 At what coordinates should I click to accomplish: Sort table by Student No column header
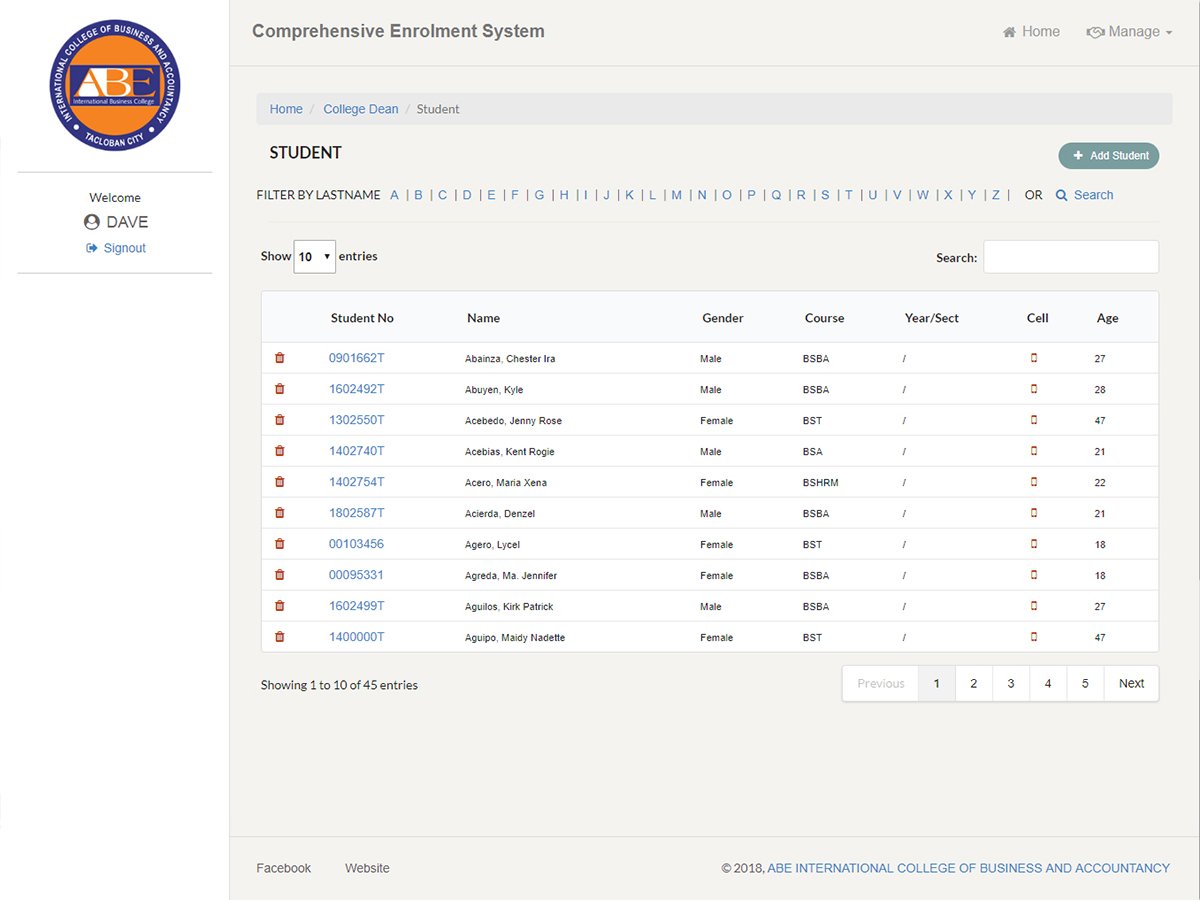pyautogui.click(x=362, y=318)
